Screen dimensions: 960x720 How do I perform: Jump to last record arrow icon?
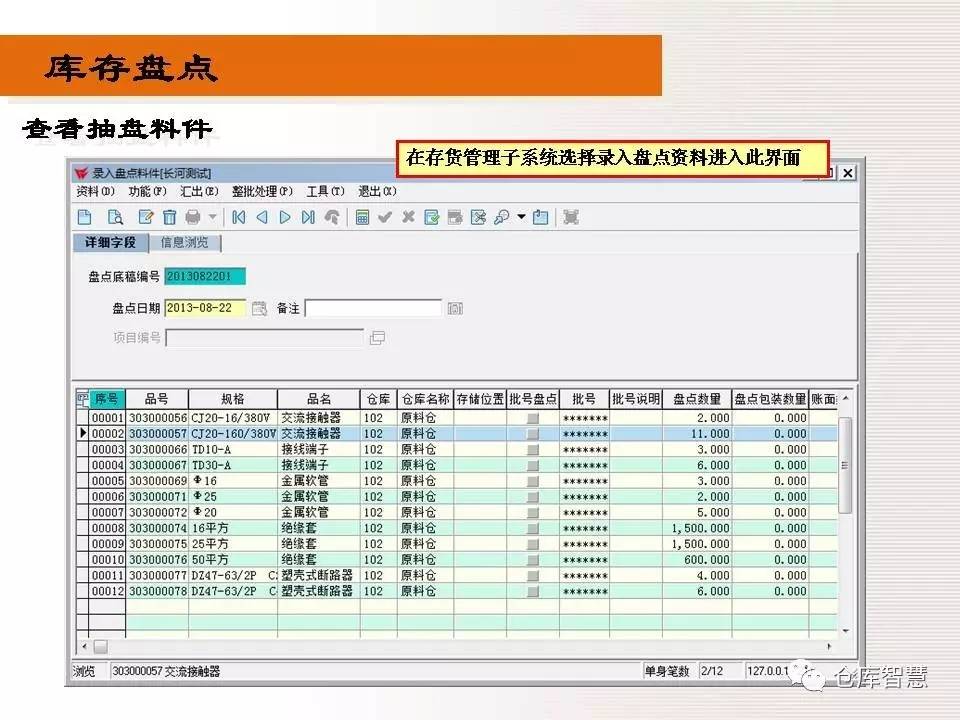[x=308, y=217]
